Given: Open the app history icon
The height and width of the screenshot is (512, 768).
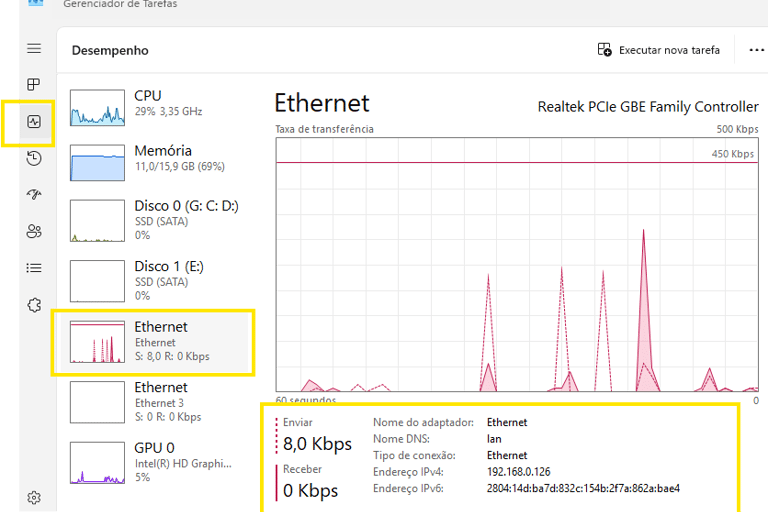Looking at the screenshot, I should click(34, 158).
